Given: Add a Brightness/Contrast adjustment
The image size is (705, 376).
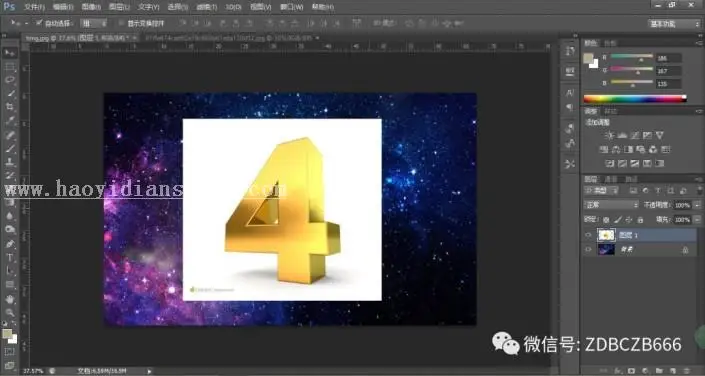Looking at the screenshot, I should 609,135.
